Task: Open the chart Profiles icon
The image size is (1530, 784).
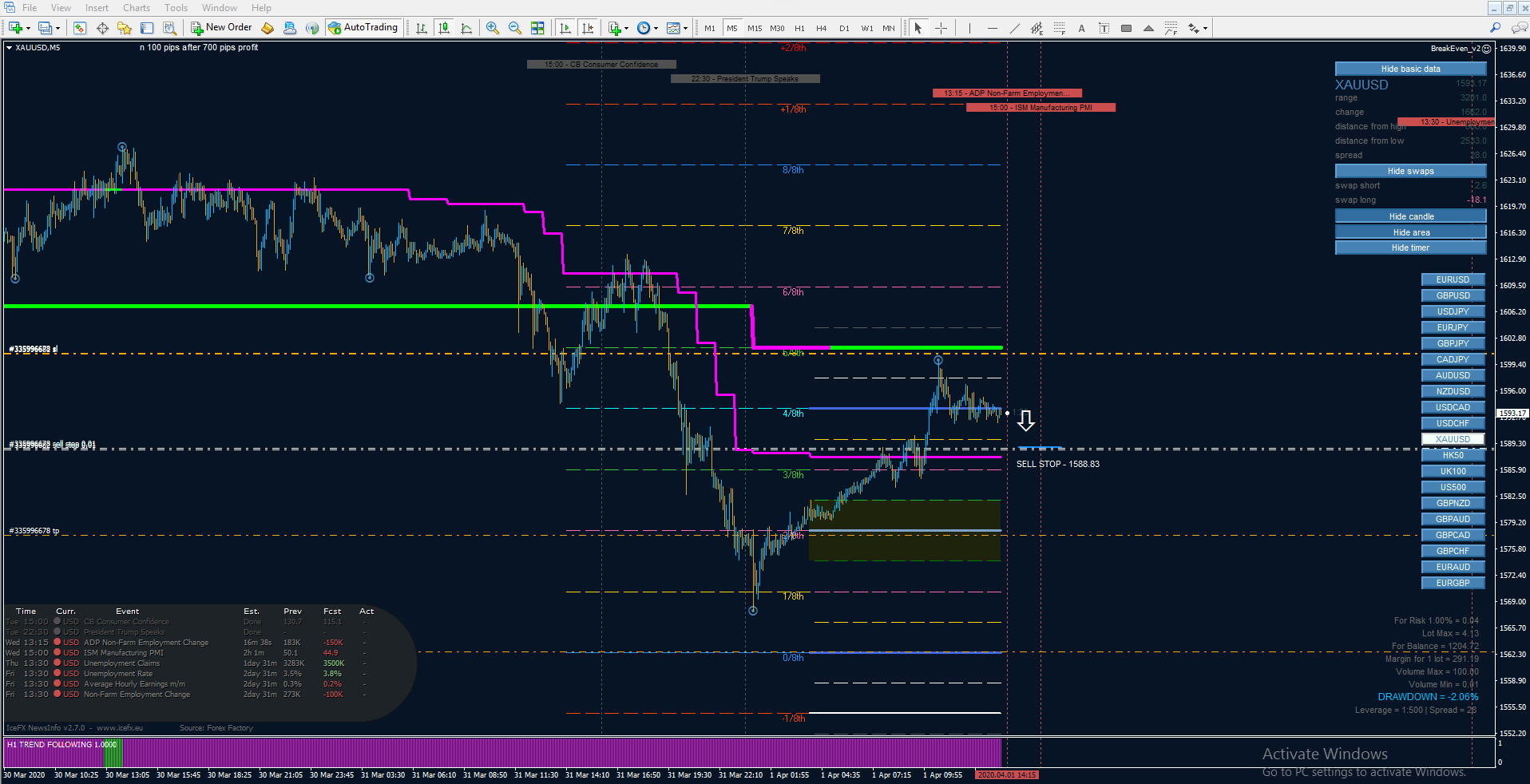Action: (45, 28)
